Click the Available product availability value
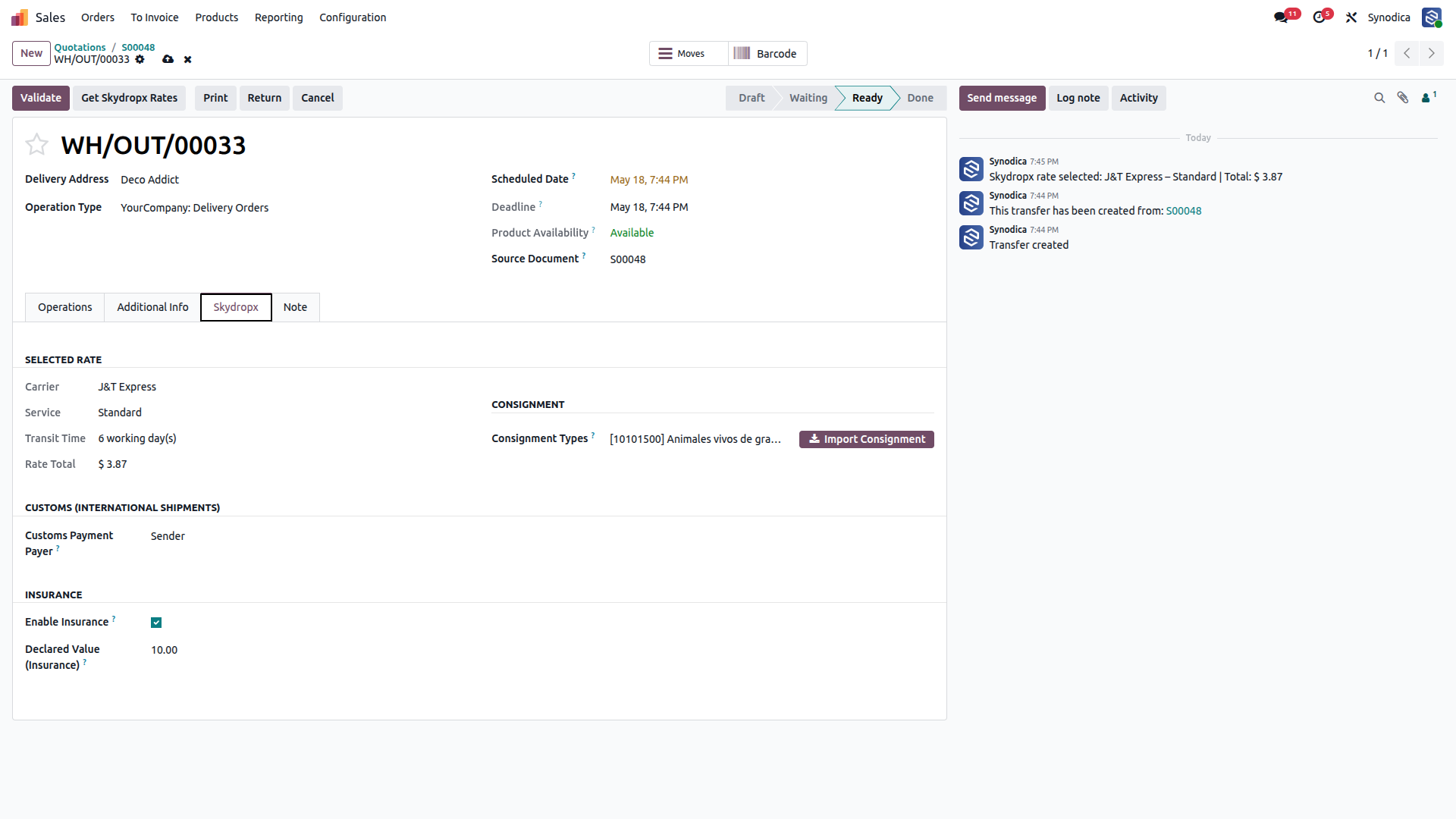Image resolution: width=1456 pixels, height=819 pixels. pyautogui.click(x=632, y=233)
